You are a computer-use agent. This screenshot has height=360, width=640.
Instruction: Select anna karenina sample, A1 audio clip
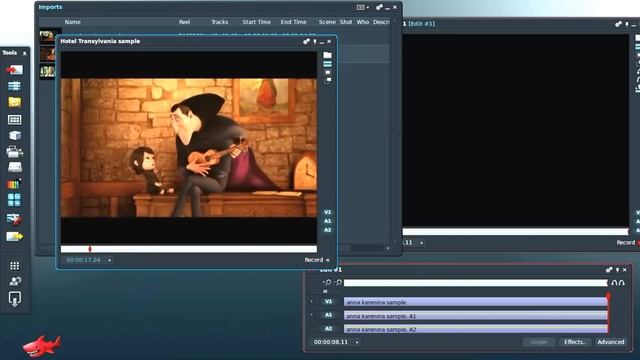(476, 316)
